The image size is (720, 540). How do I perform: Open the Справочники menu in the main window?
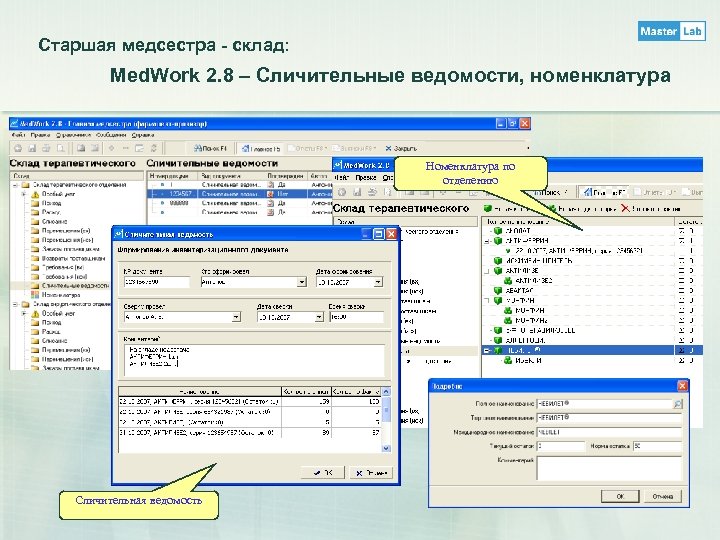click(x=73, y=135)
